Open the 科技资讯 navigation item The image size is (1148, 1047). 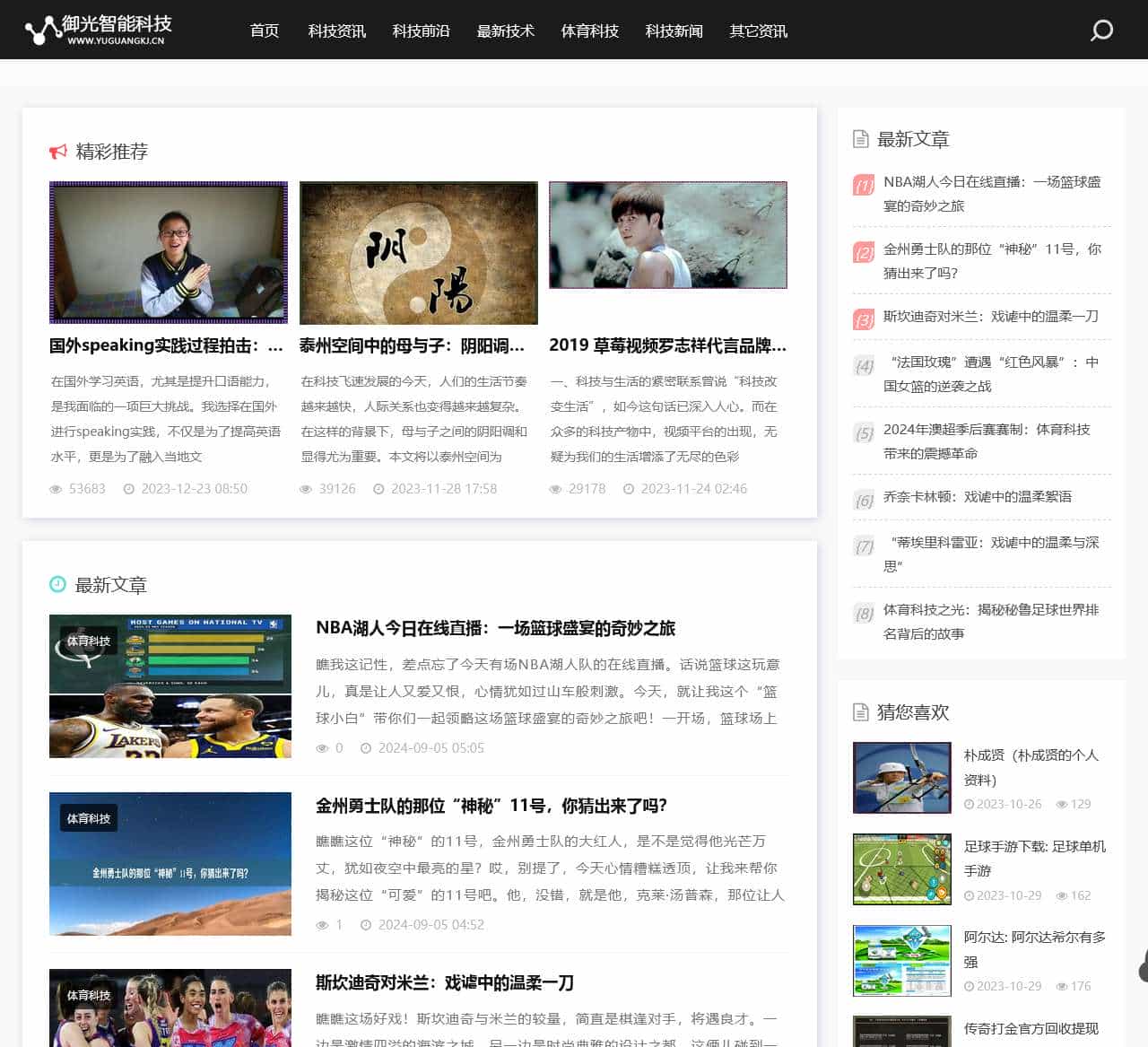337,31
